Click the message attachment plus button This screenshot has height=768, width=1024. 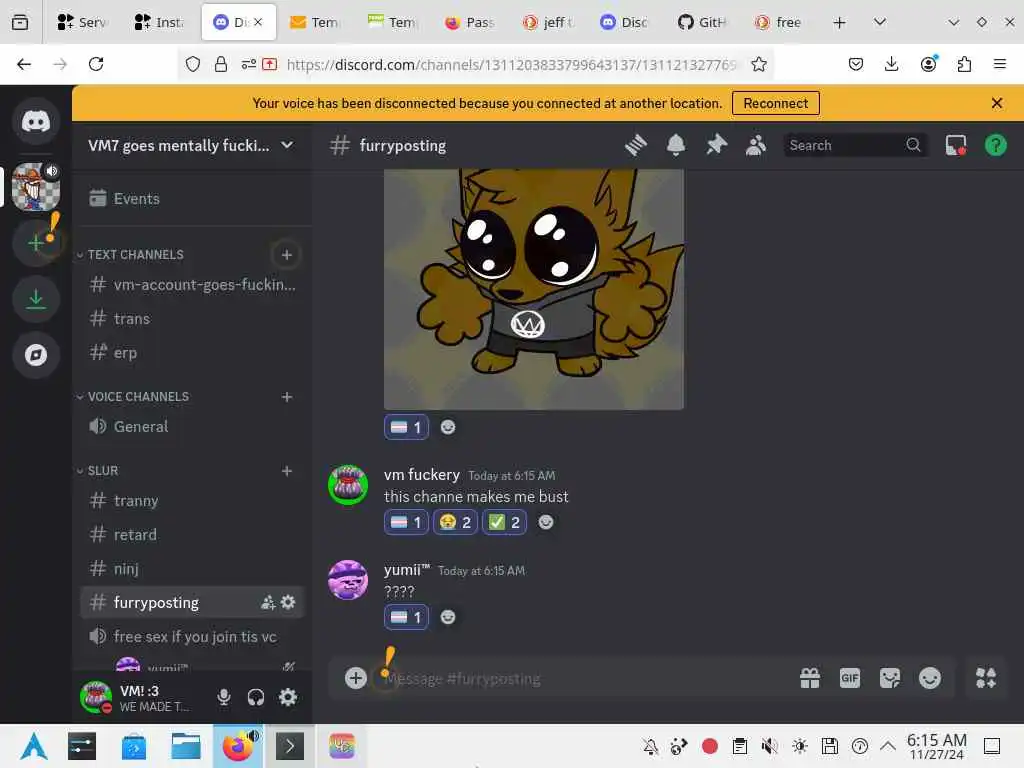pos(355,678)
